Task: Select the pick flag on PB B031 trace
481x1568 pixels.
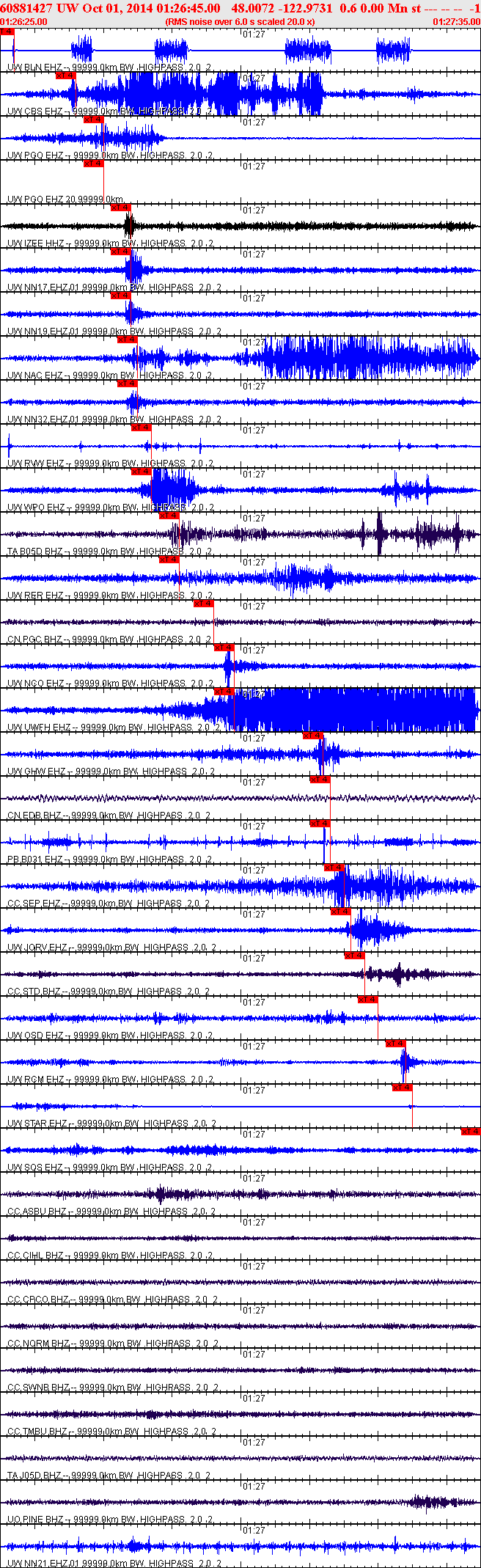Action: point(320,824)
